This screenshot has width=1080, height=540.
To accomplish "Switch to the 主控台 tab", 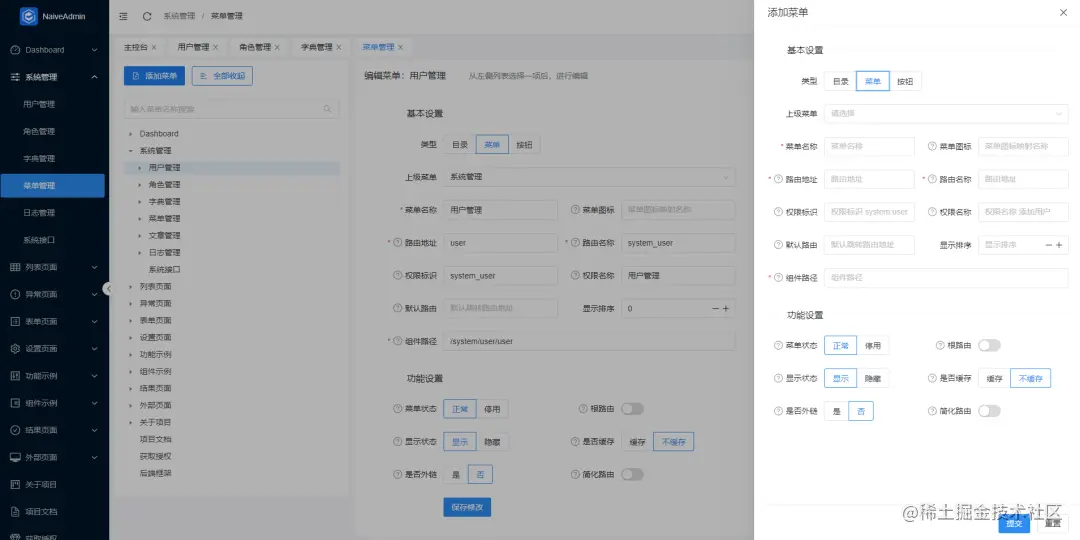I will pos(136,48).
